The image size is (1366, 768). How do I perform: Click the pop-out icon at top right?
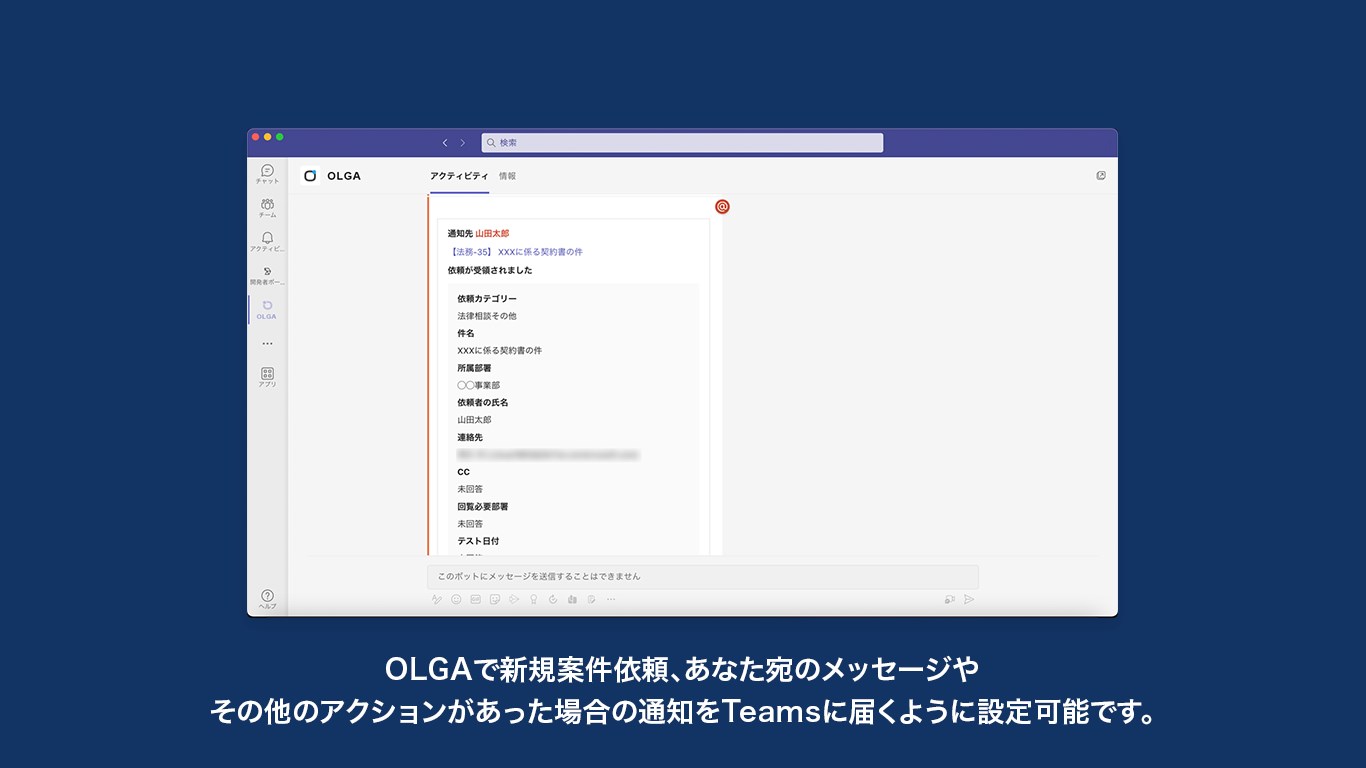click(x=1101, y=175)
